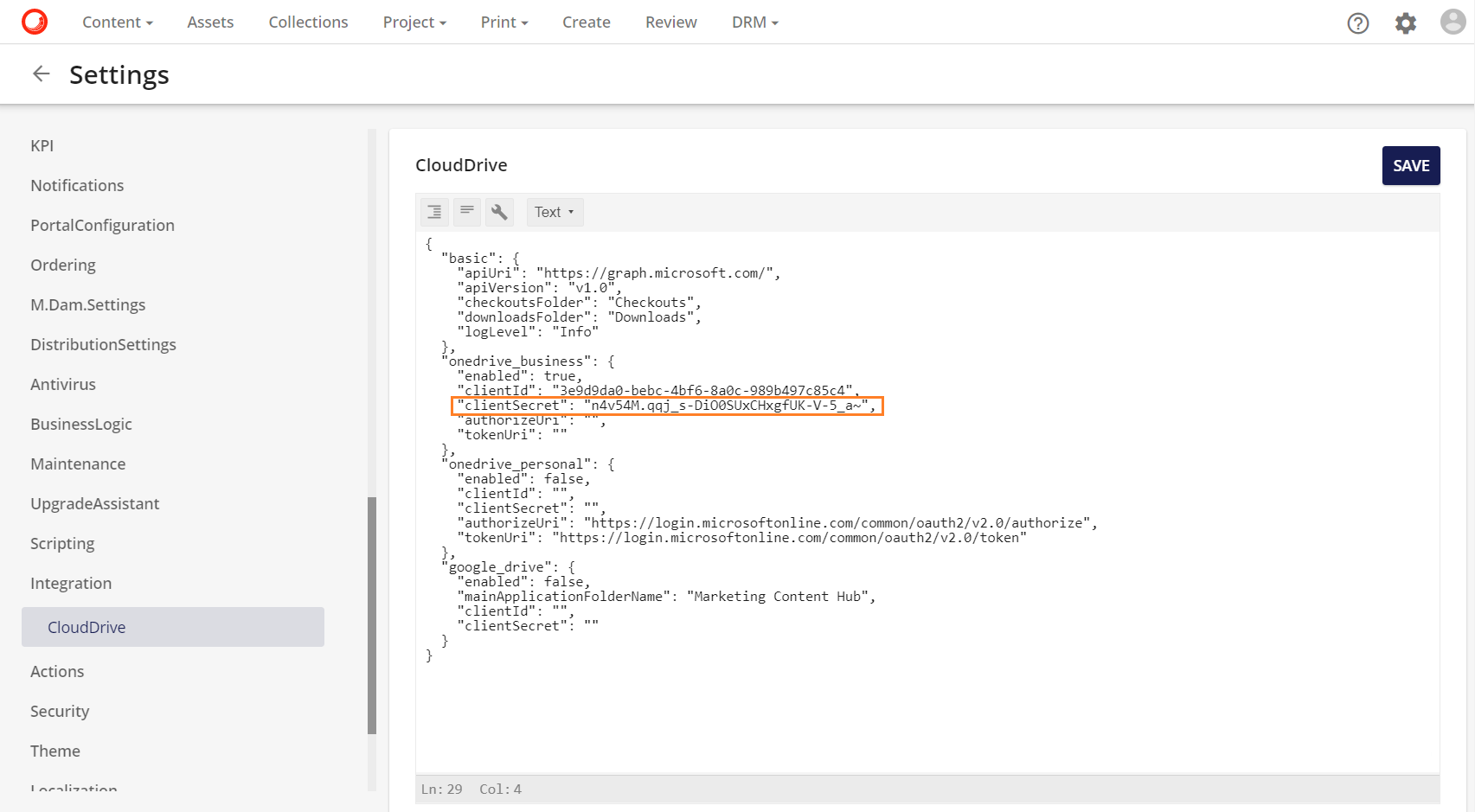Select the Review menu item

670,22
